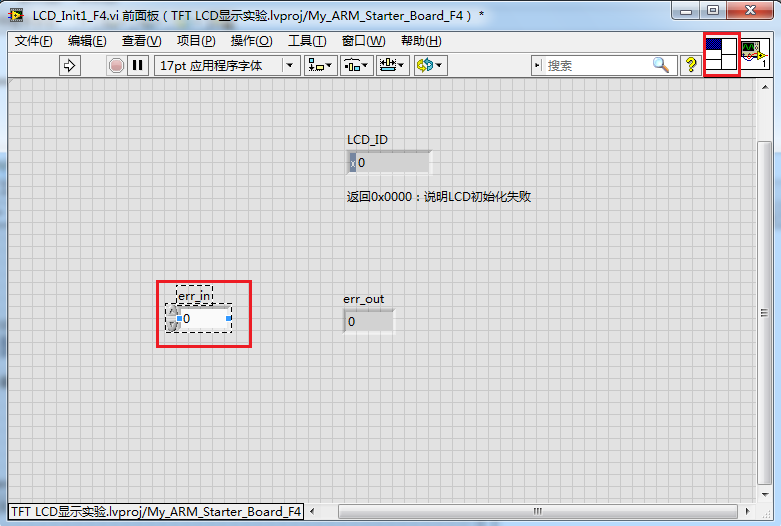The width and height of the screenshot is (781, 526).
Task: Open the 查看(V) menu
Action: pos(141,41)
